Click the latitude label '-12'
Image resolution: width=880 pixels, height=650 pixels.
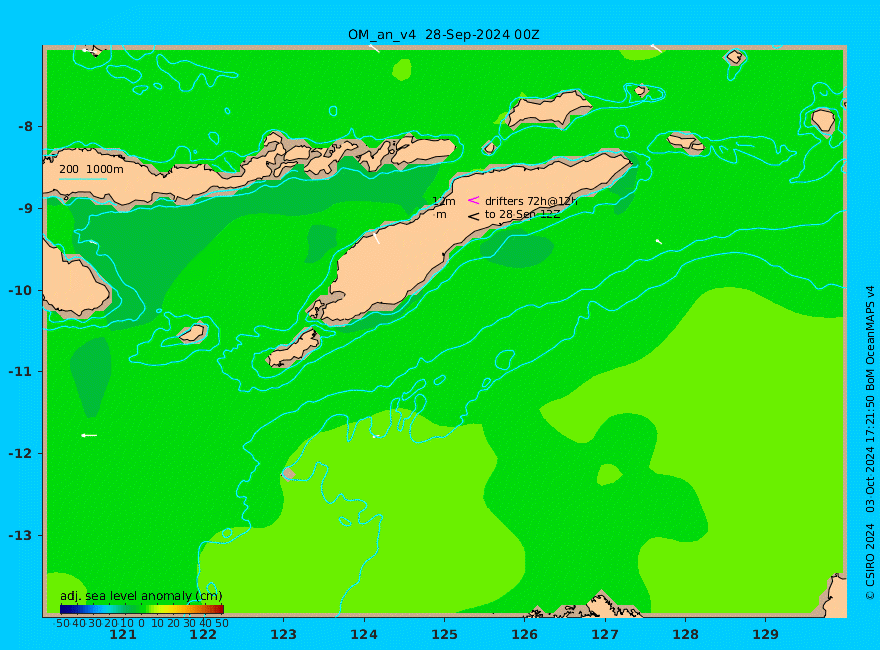tap(21, 454)
